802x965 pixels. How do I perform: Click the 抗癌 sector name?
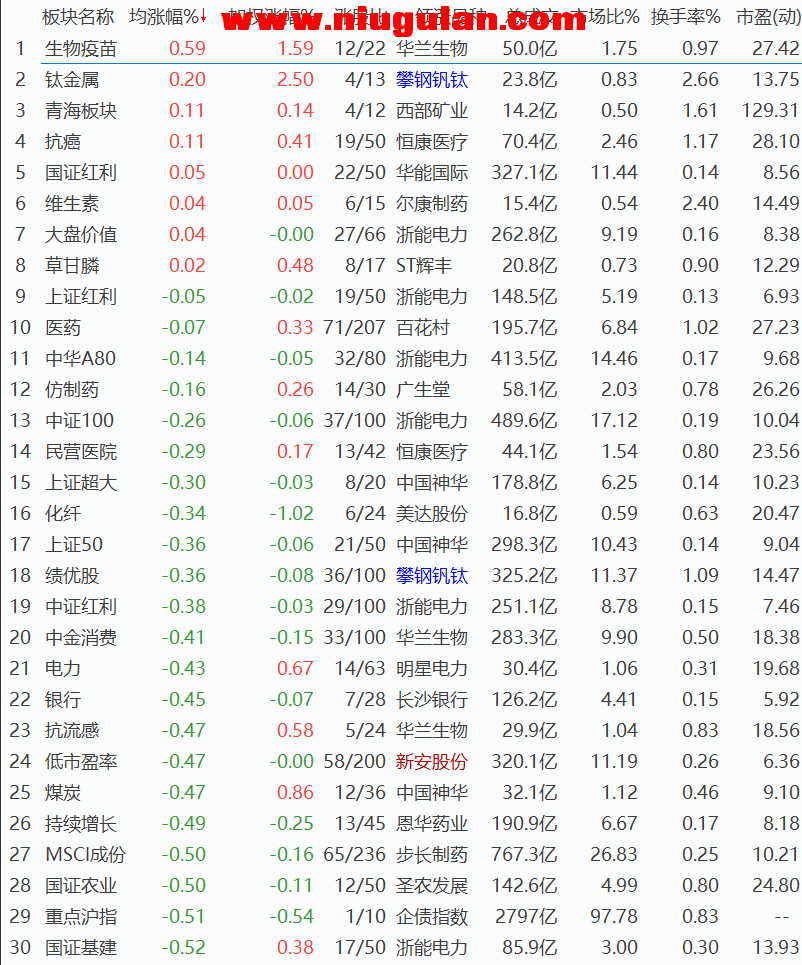pyautogui.click(x=63, y=142)
